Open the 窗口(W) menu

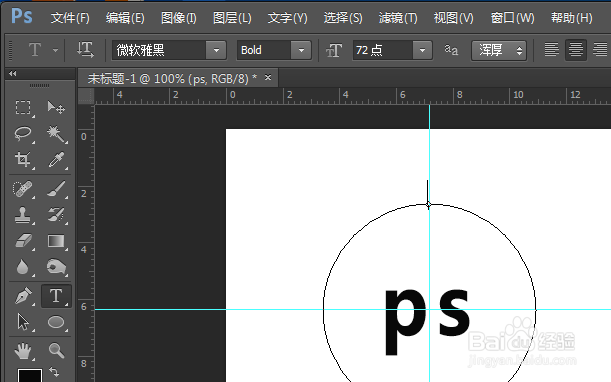coord(512,18)
